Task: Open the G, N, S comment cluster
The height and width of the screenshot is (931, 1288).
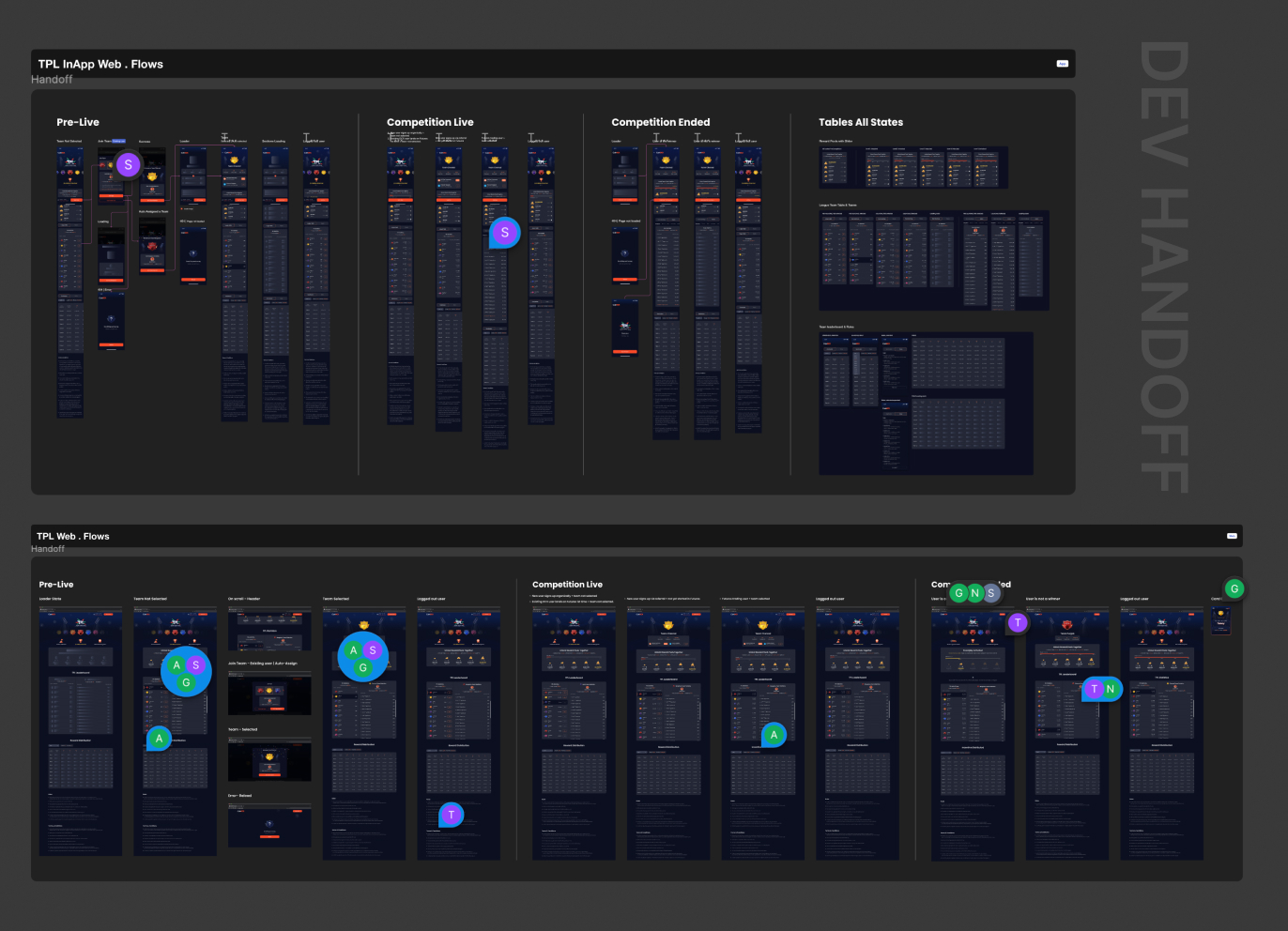Action: [x=974, y=593]
